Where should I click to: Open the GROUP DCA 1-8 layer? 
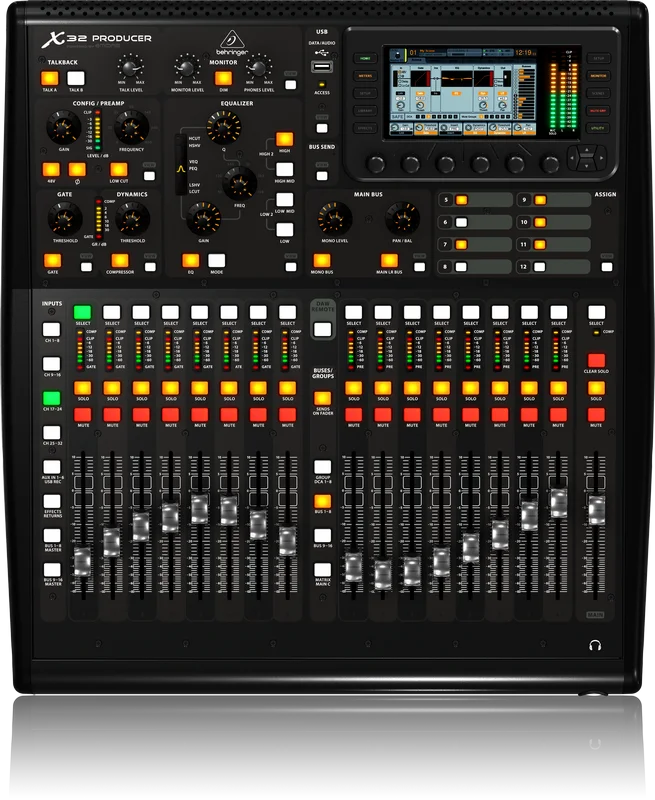tap(322, 466)
